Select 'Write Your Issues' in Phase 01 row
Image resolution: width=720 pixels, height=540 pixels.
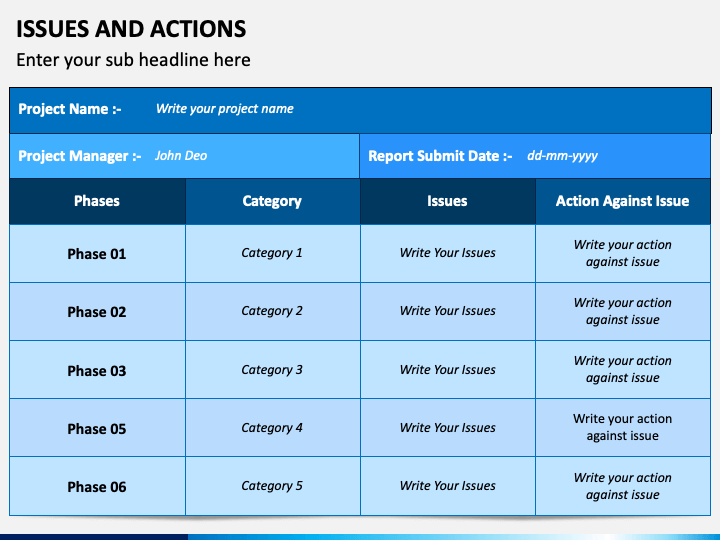(x=448, y=253)
